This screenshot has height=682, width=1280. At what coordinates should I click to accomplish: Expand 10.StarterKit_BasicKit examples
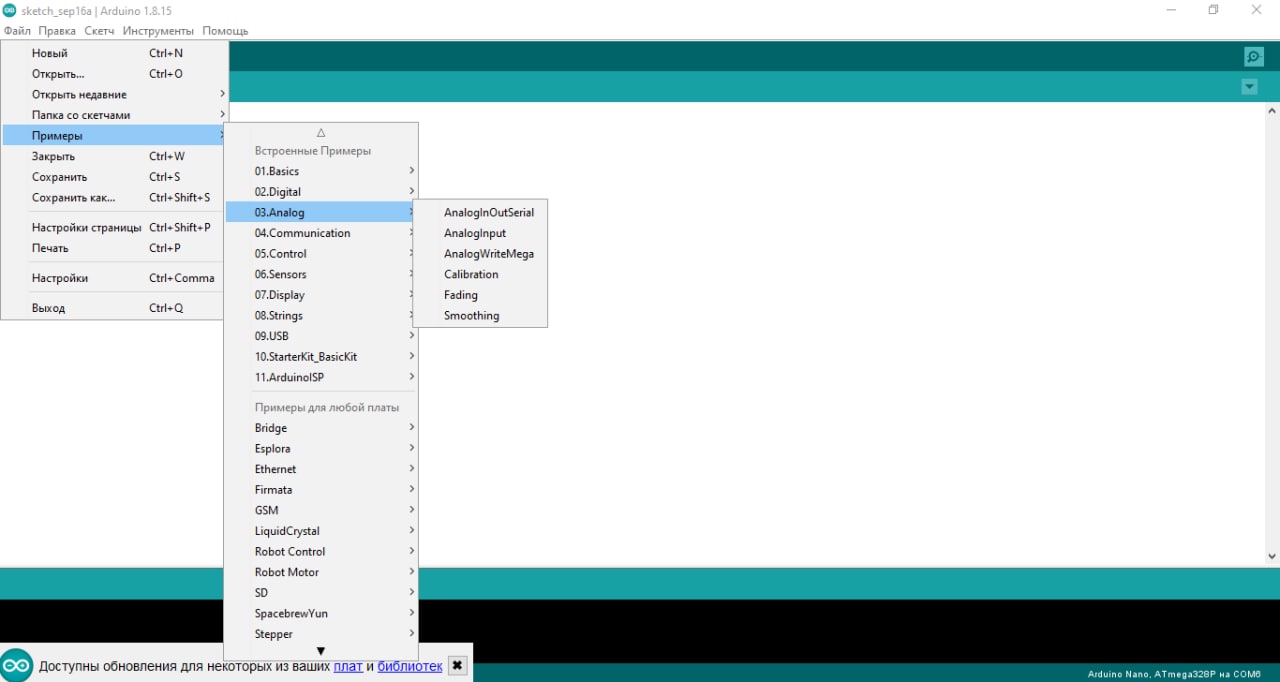(321, 356)
